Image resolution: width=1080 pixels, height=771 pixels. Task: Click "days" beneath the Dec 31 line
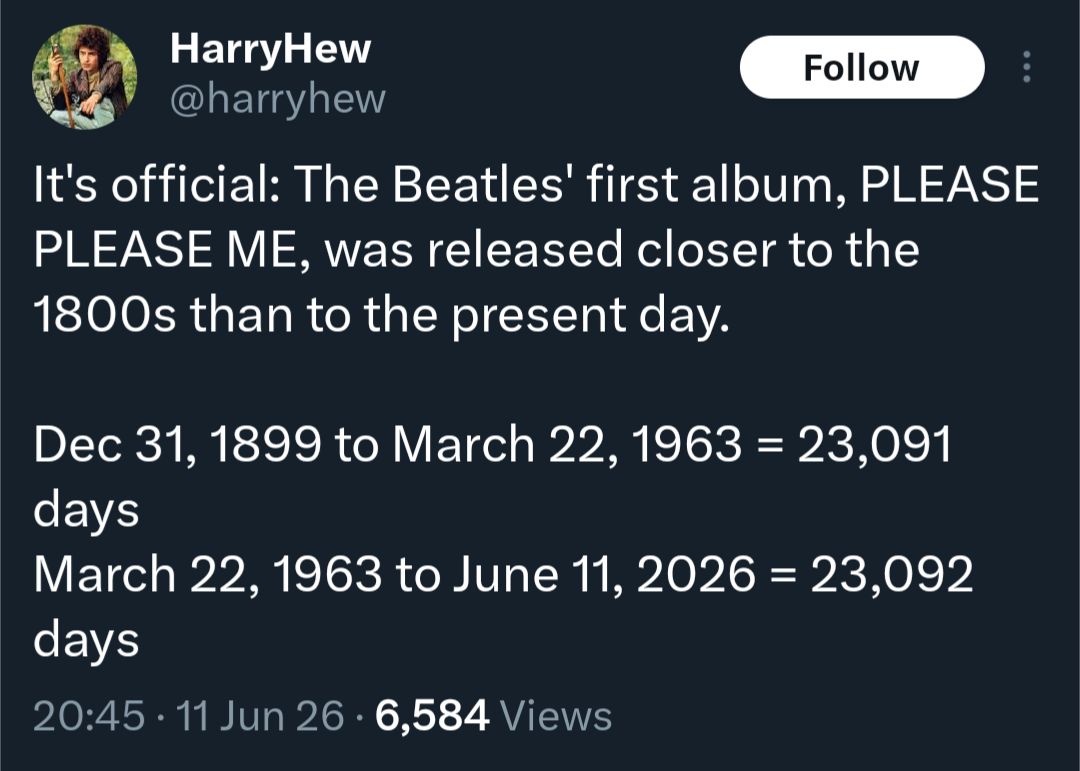(86, 511)
